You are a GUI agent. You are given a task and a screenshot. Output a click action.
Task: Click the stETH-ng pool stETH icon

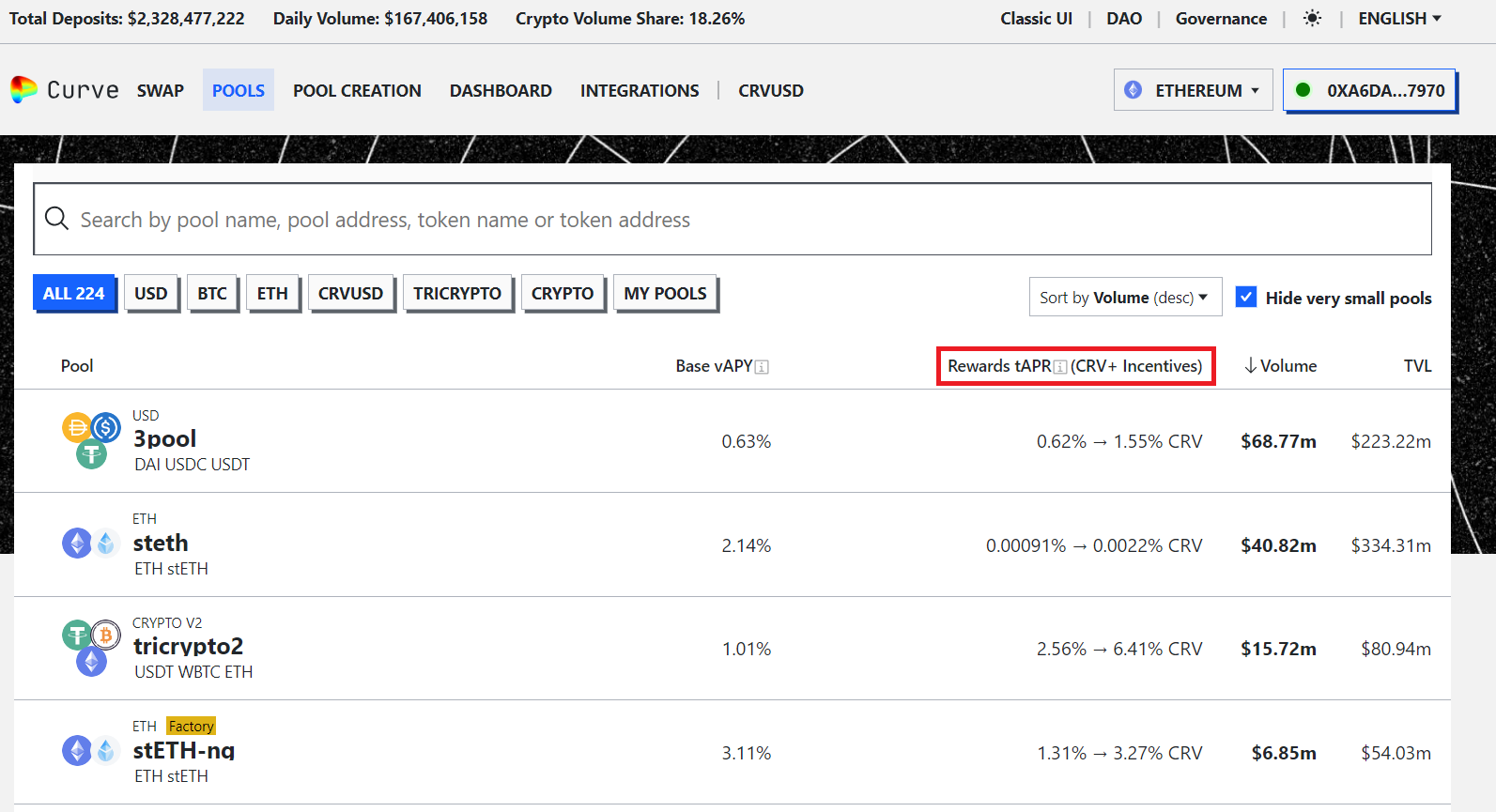click(x=105, y=750)
